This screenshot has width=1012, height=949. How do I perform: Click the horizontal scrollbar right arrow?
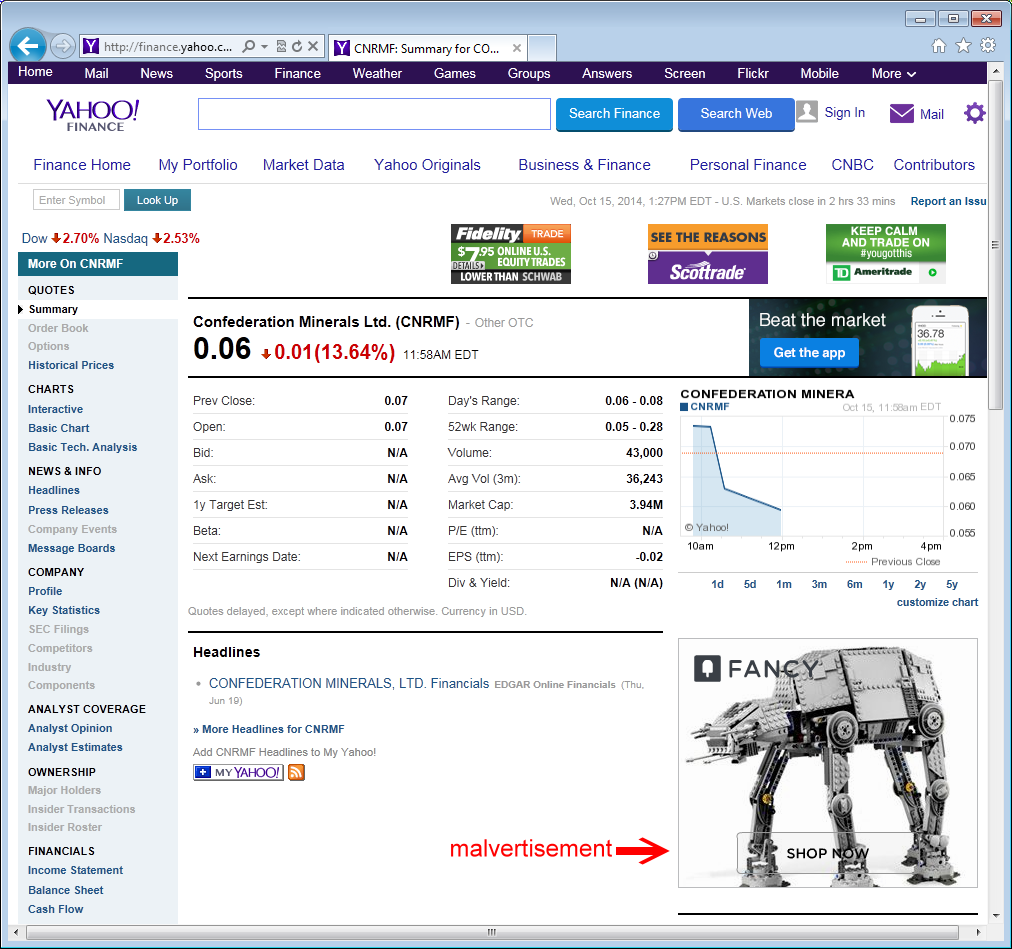pyautogui.click(x=978, y=932)
